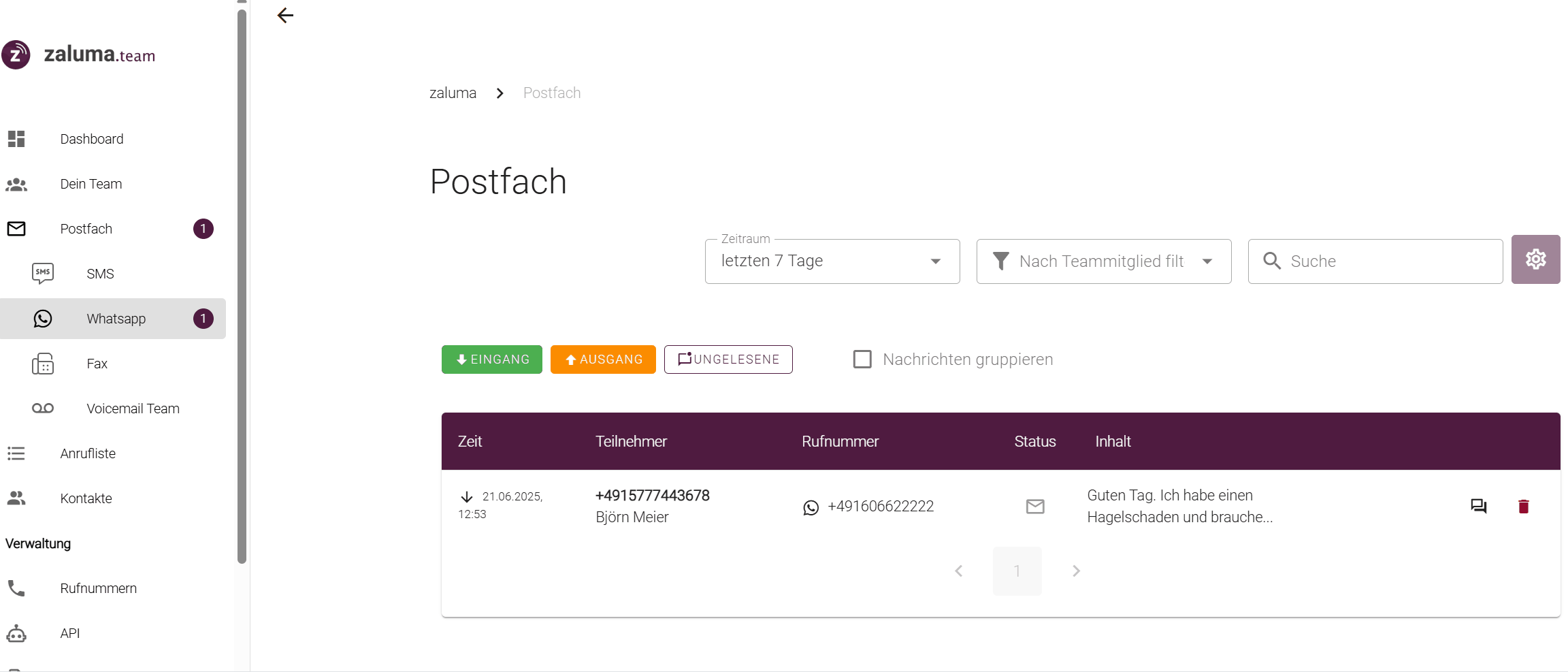Click the number +491606622222
This screenshot has height=672, width=1568.
coord(881,507)
